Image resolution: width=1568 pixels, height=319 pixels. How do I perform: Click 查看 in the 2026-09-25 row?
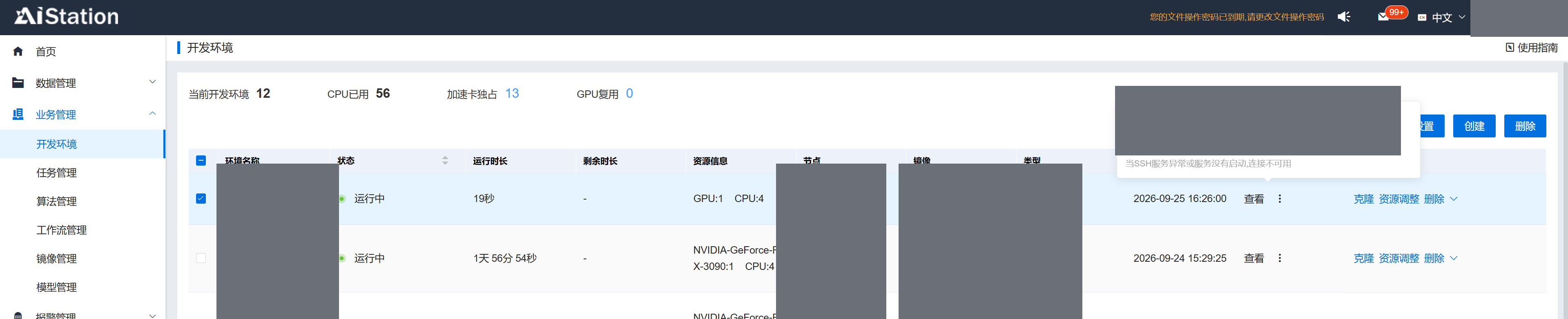pyautogui.click(x=1254, y=199)
